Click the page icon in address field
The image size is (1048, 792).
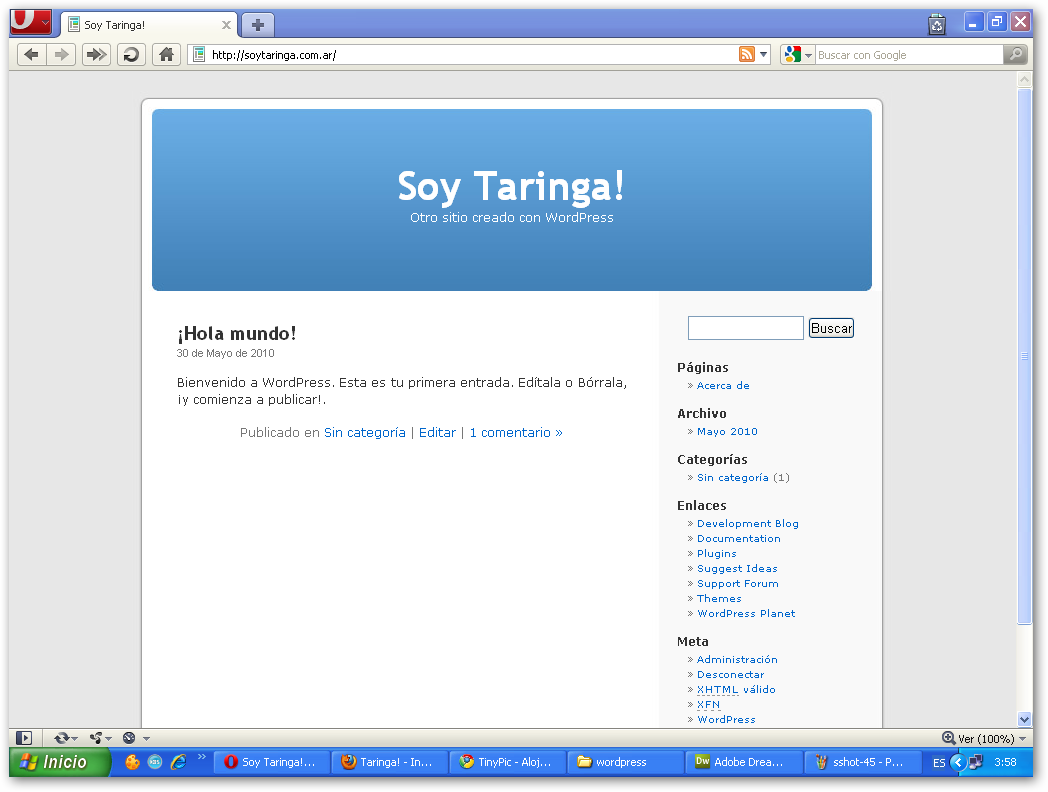(x=199, y=55)
